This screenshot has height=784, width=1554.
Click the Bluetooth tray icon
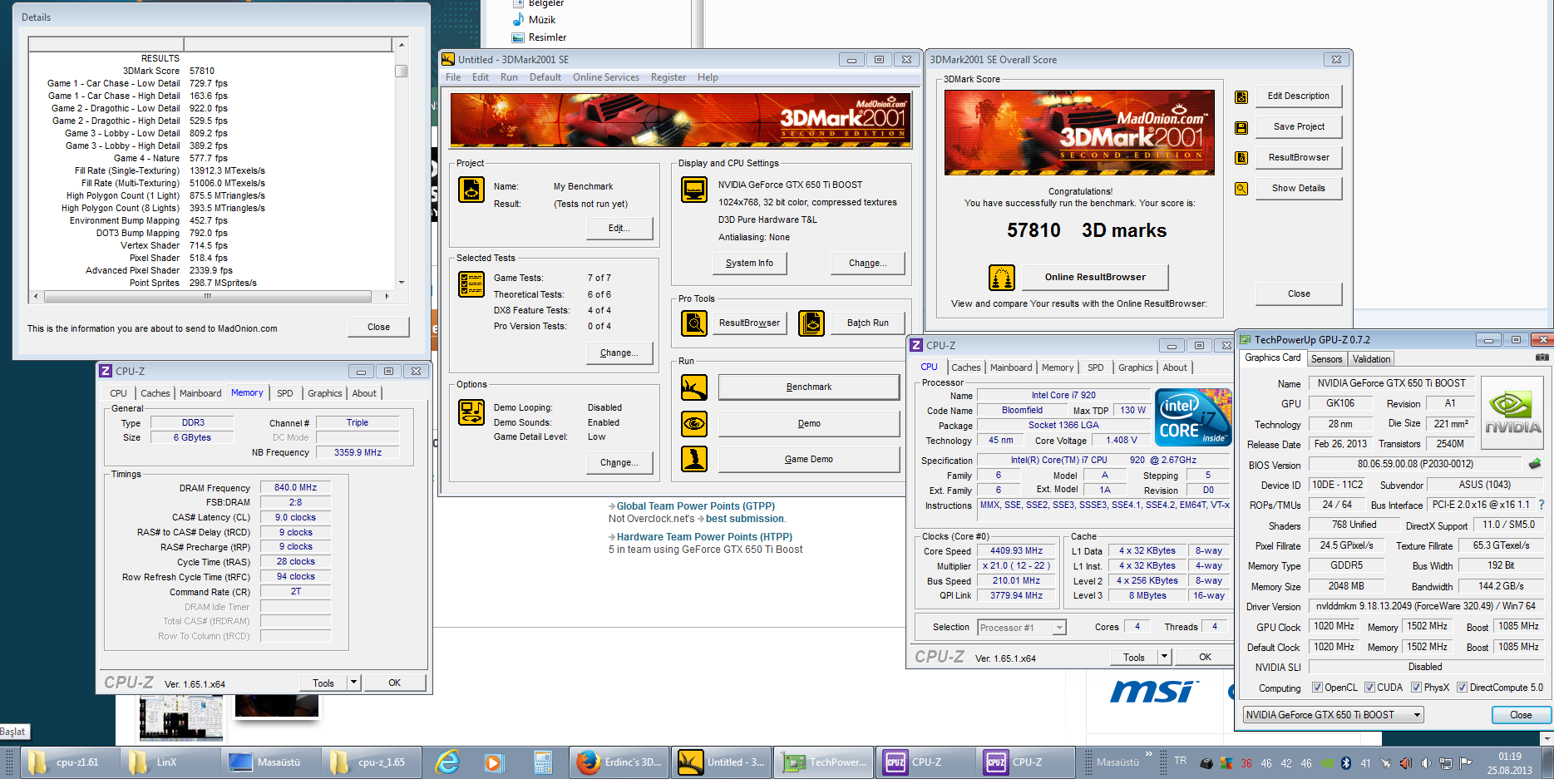tap(1346, 763)
